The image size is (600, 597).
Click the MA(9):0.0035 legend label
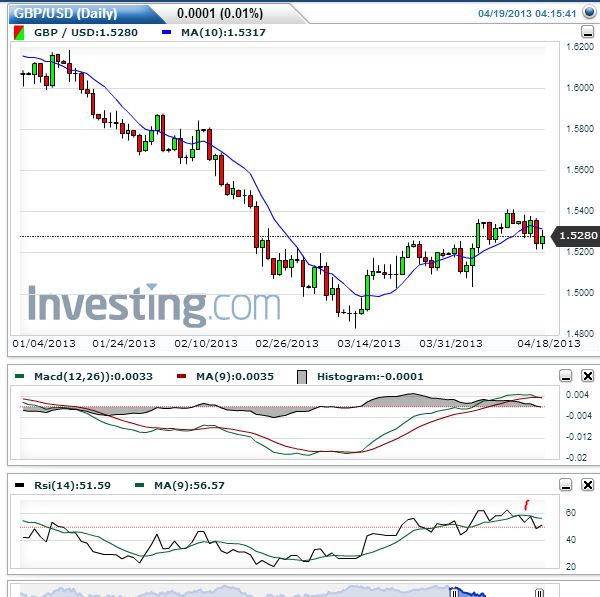235,377
